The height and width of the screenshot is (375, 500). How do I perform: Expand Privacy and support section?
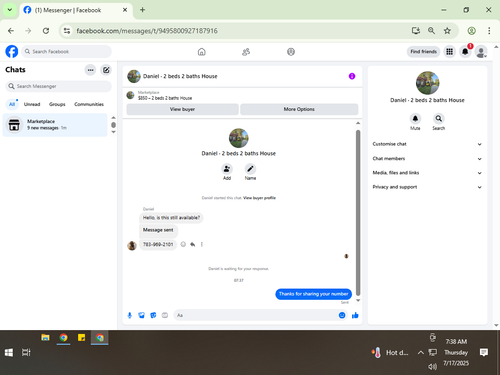coord(427,187)
